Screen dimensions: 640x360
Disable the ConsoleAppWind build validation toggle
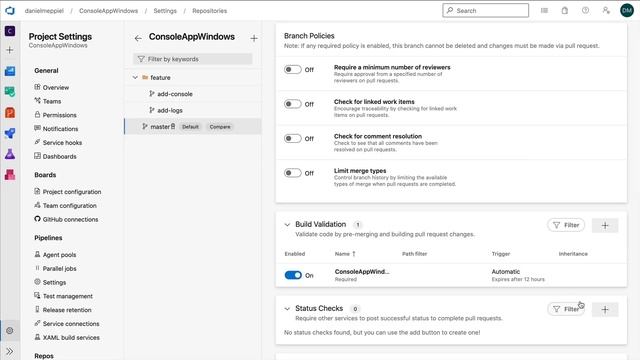coord(293,275)
